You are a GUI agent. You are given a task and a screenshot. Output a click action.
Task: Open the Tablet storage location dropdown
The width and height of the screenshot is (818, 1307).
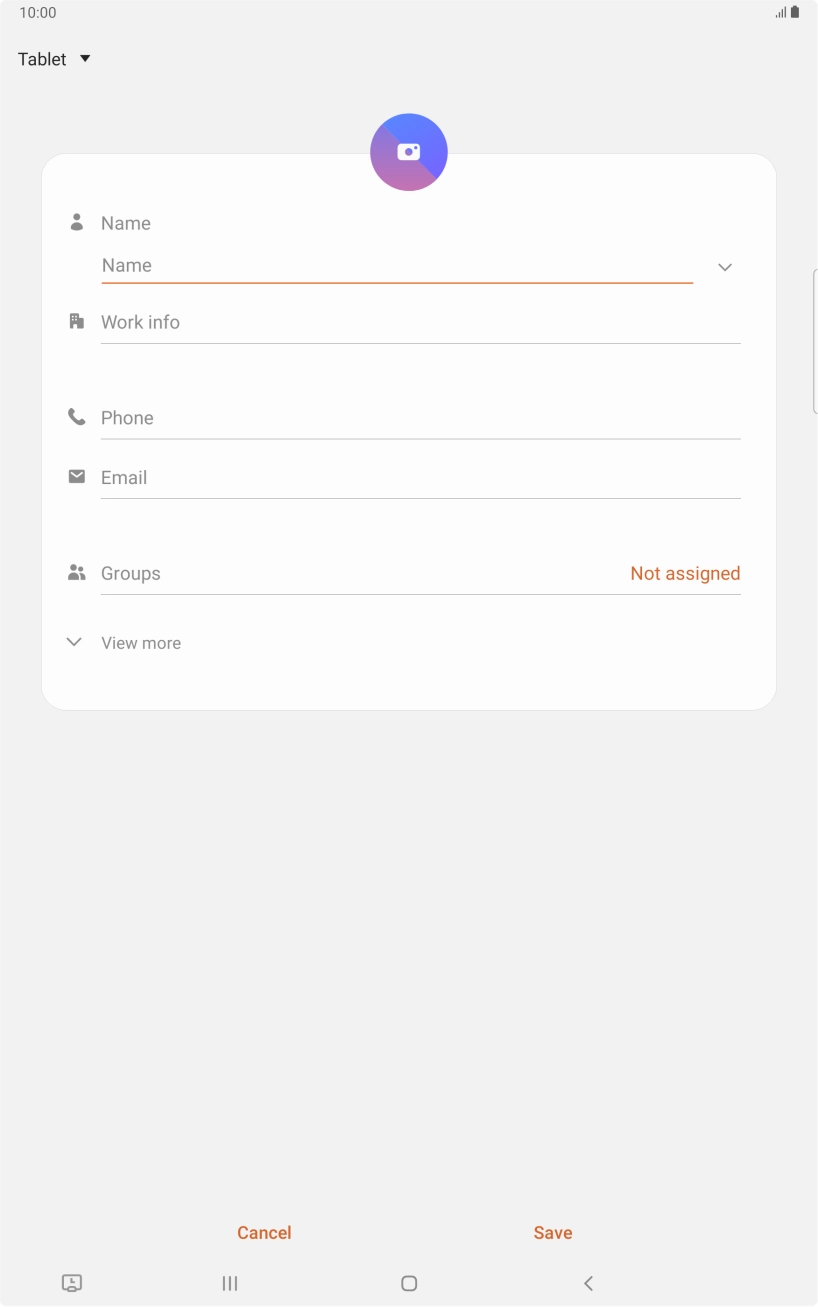(54, 58)
